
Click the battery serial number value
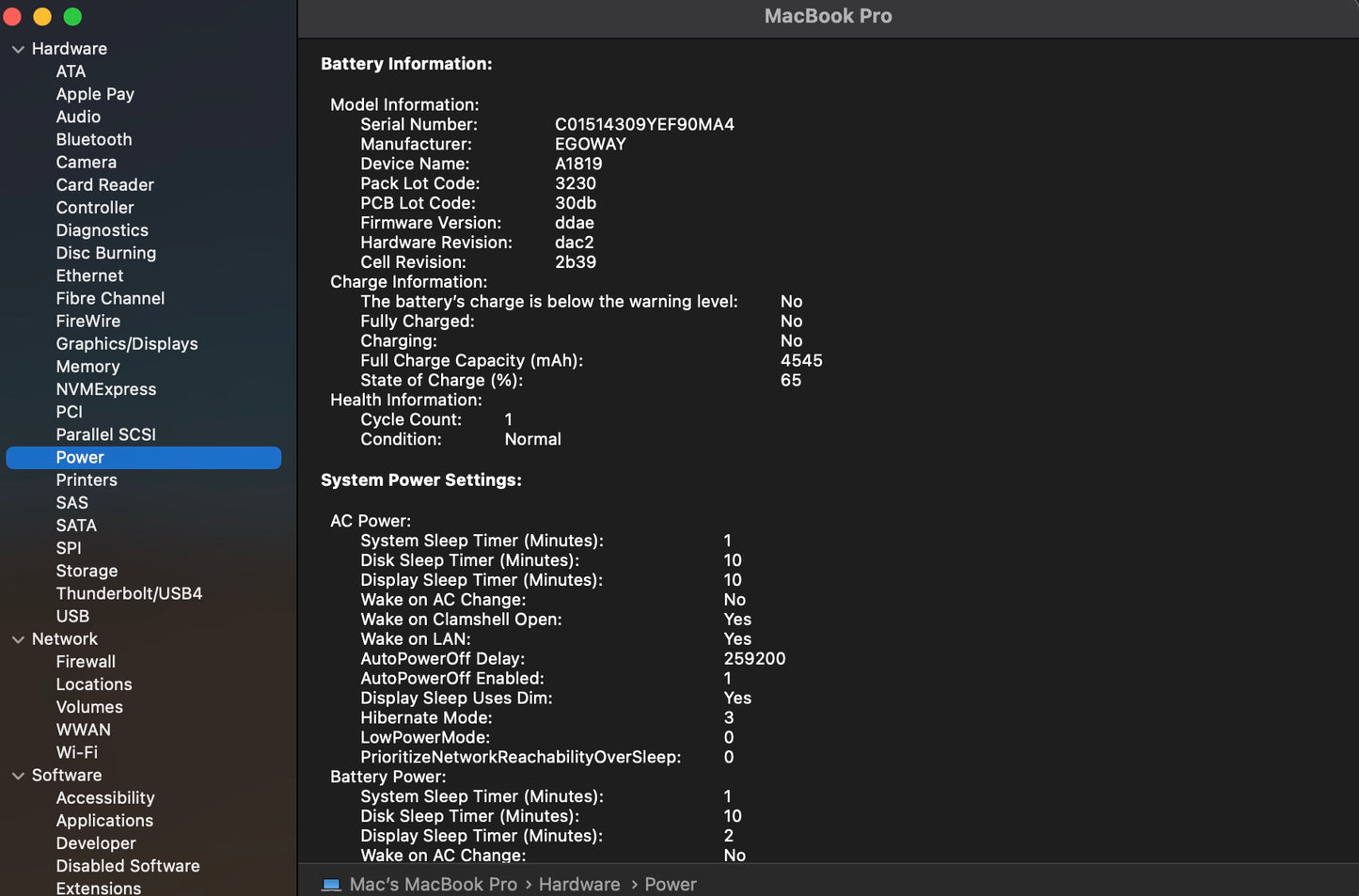pyautogui.click(x=644, y=124)
